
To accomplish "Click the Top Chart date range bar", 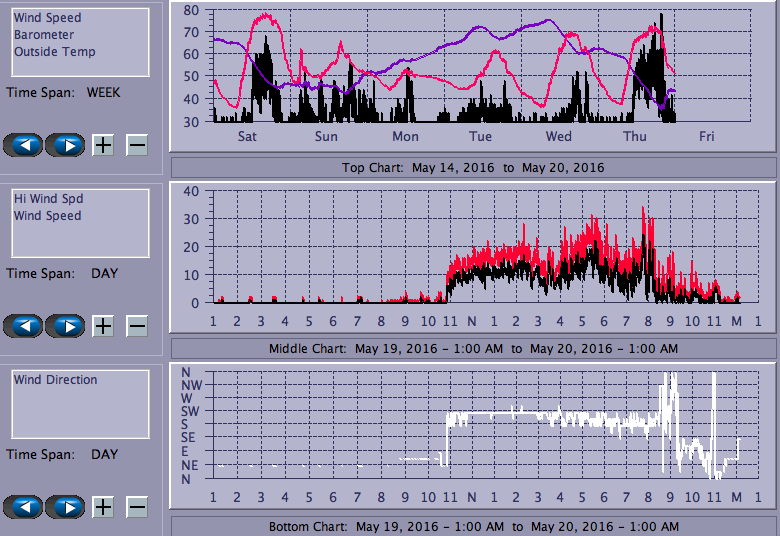I will tap(473, 167).
